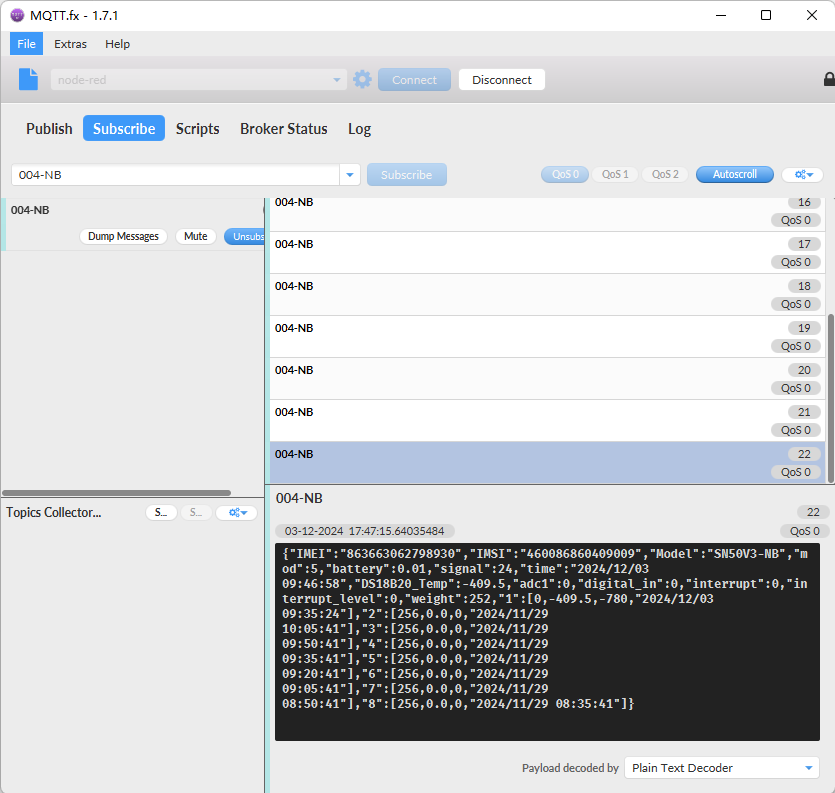Click the timestamp 03-12-2024 17:47:15 label
The height and width of the screenshot is (793, 835).
(x=364, y=531)
